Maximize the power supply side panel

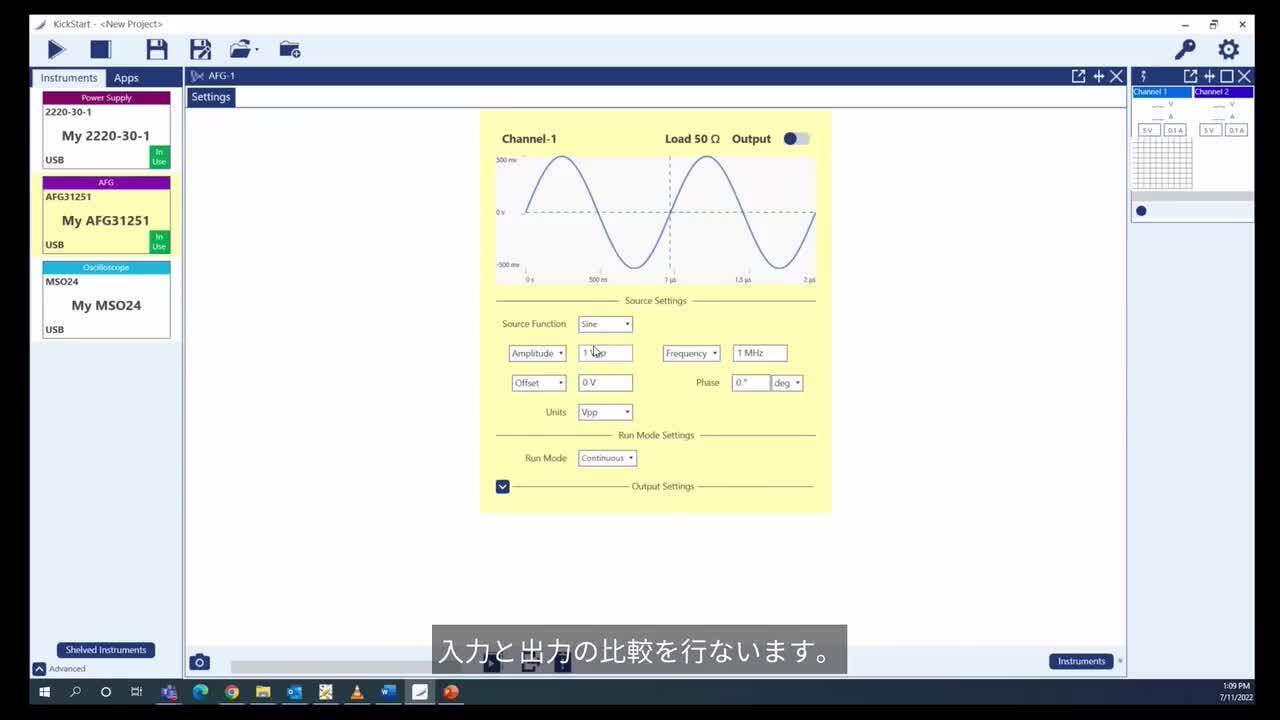(1227, 76)
